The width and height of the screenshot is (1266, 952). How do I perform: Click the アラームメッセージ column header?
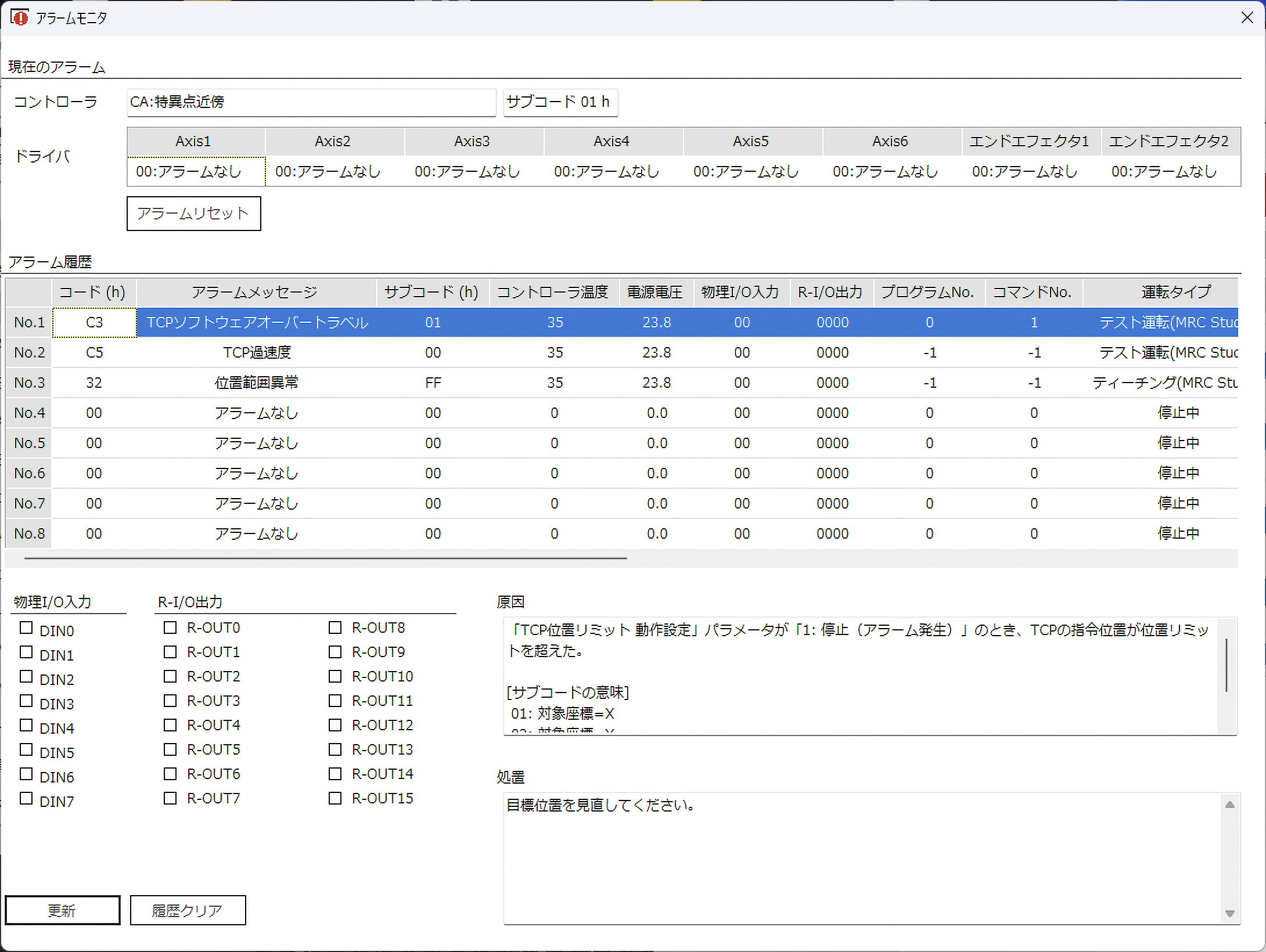257,293
